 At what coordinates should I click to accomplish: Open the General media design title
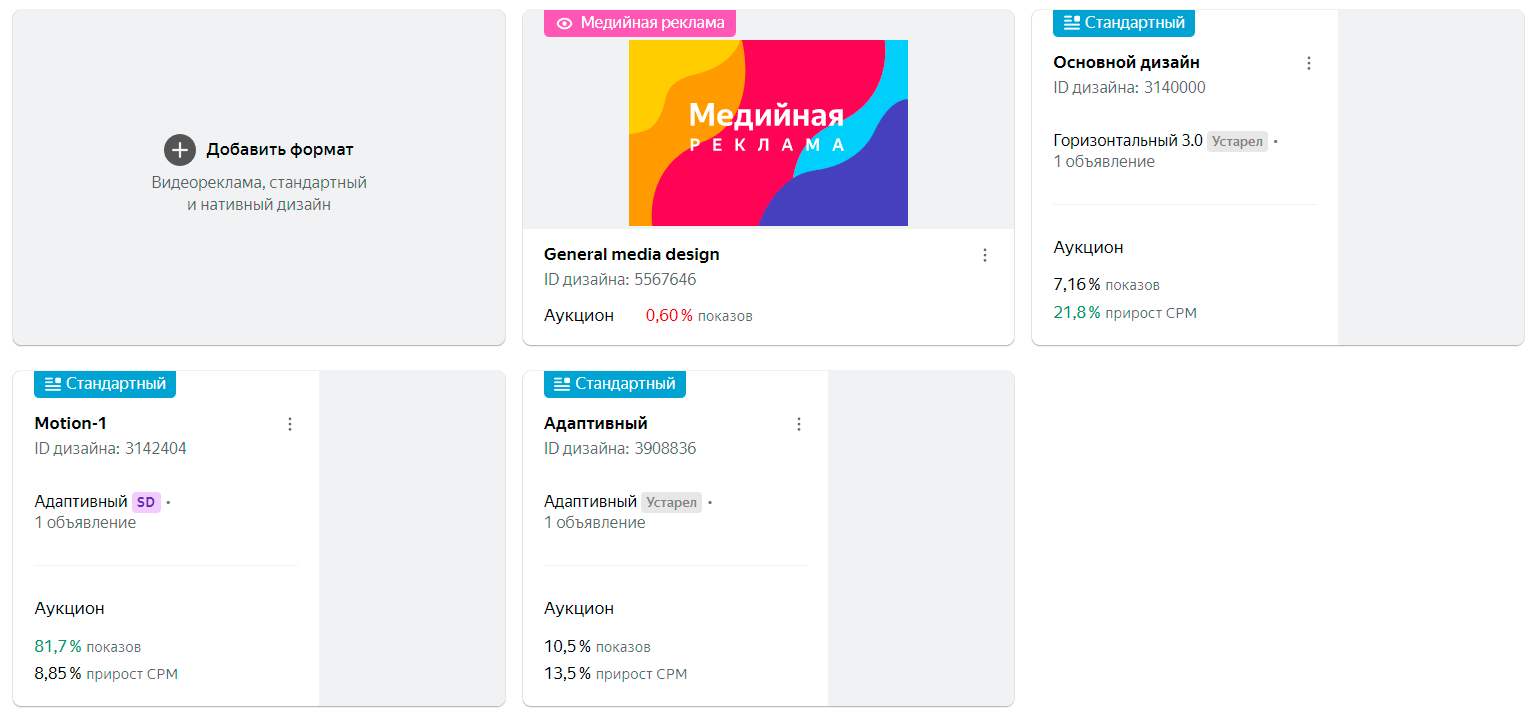pyautogui.click(x=632, y=254)
